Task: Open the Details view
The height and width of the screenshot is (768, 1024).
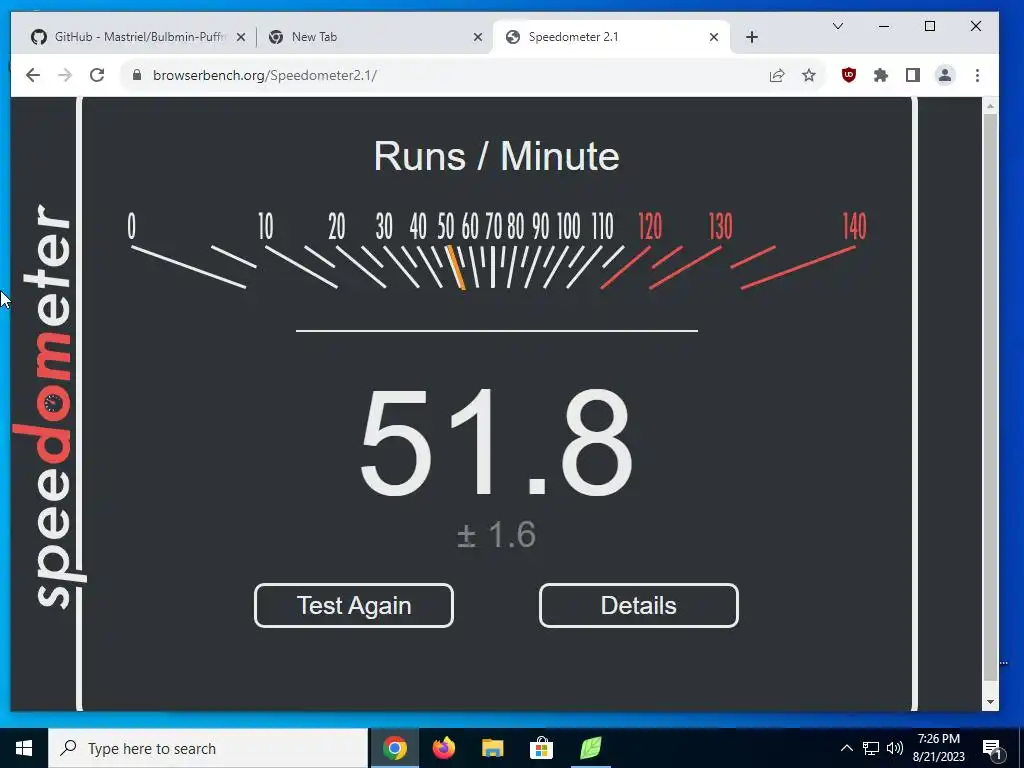Action: tap(639, 605)
